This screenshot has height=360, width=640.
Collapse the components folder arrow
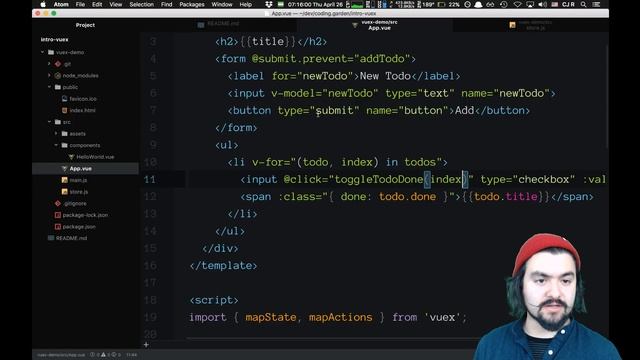pyautogui.click(x=56, y=145)
